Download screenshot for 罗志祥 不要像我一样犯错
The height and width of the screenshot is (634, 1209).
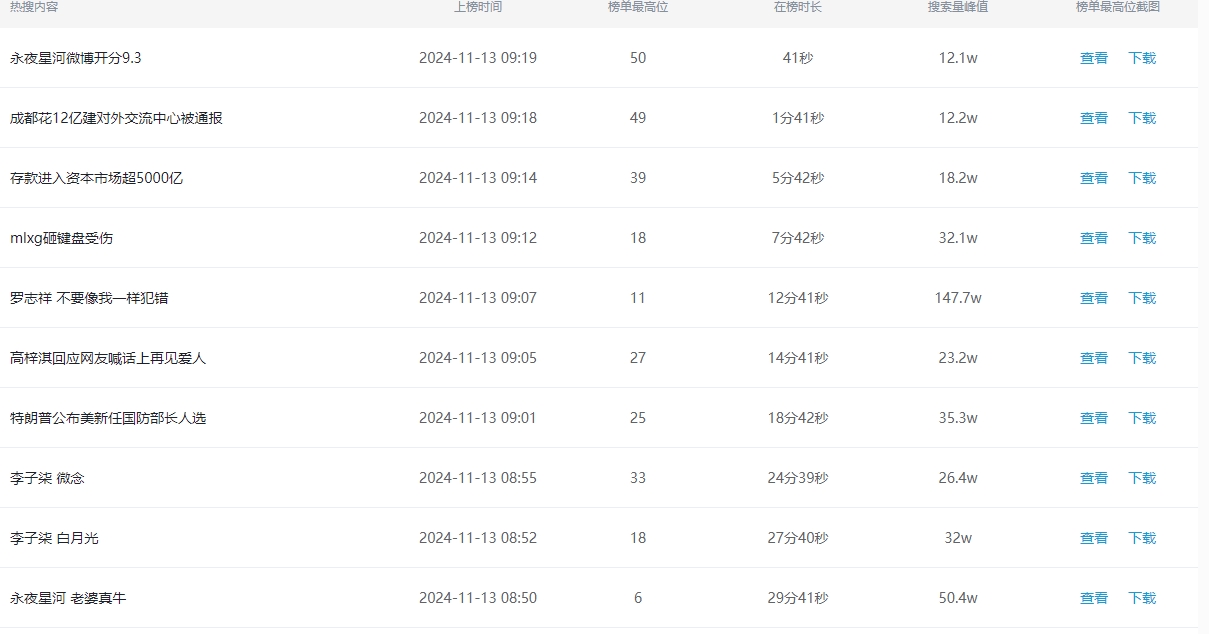(x=1142, y=298)
